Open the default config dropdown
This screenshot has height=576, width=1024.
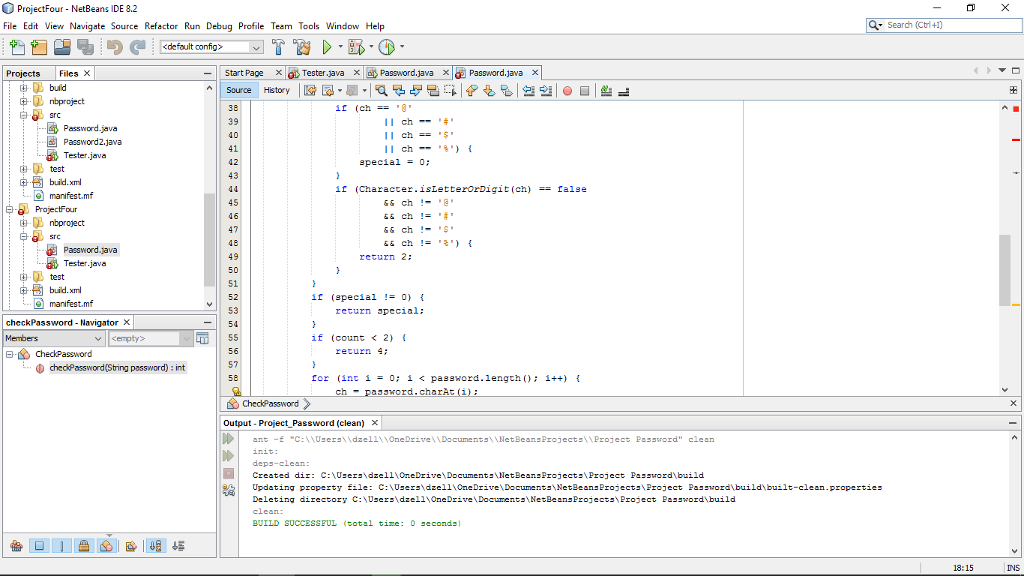[256, 47]
